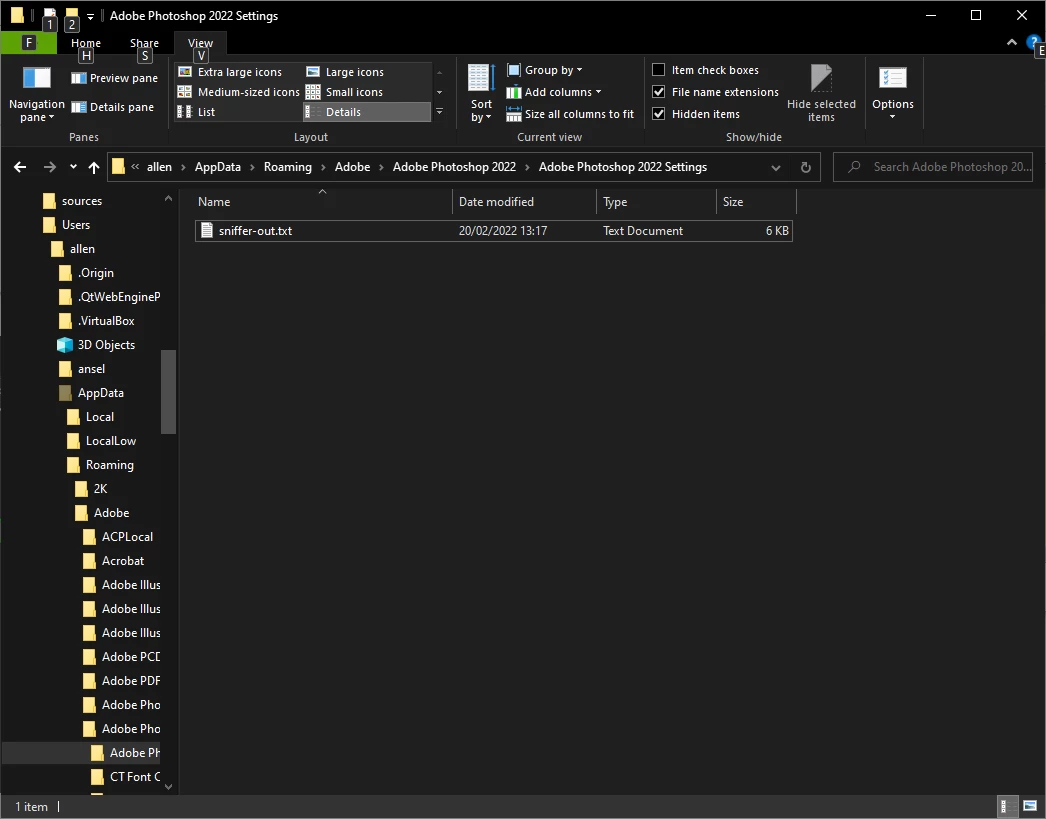Enable Item check boxes

click(x=658, y=69)
